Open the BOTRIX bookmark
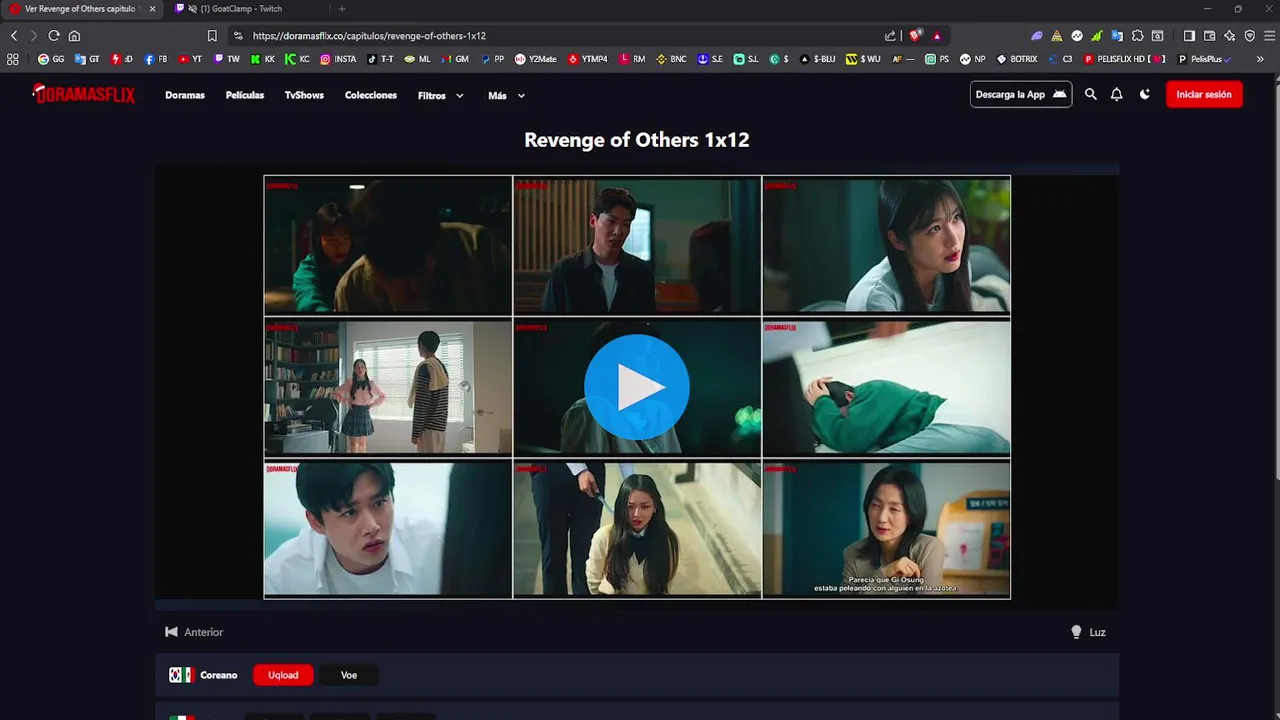The image size is (1280, 720). (x=1017, y=59)
